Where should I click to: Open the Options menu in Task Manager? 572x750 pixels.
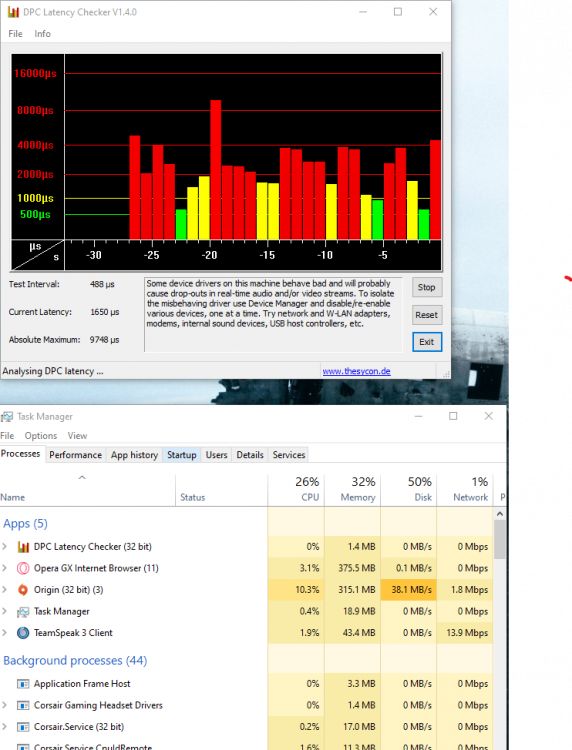41,436
